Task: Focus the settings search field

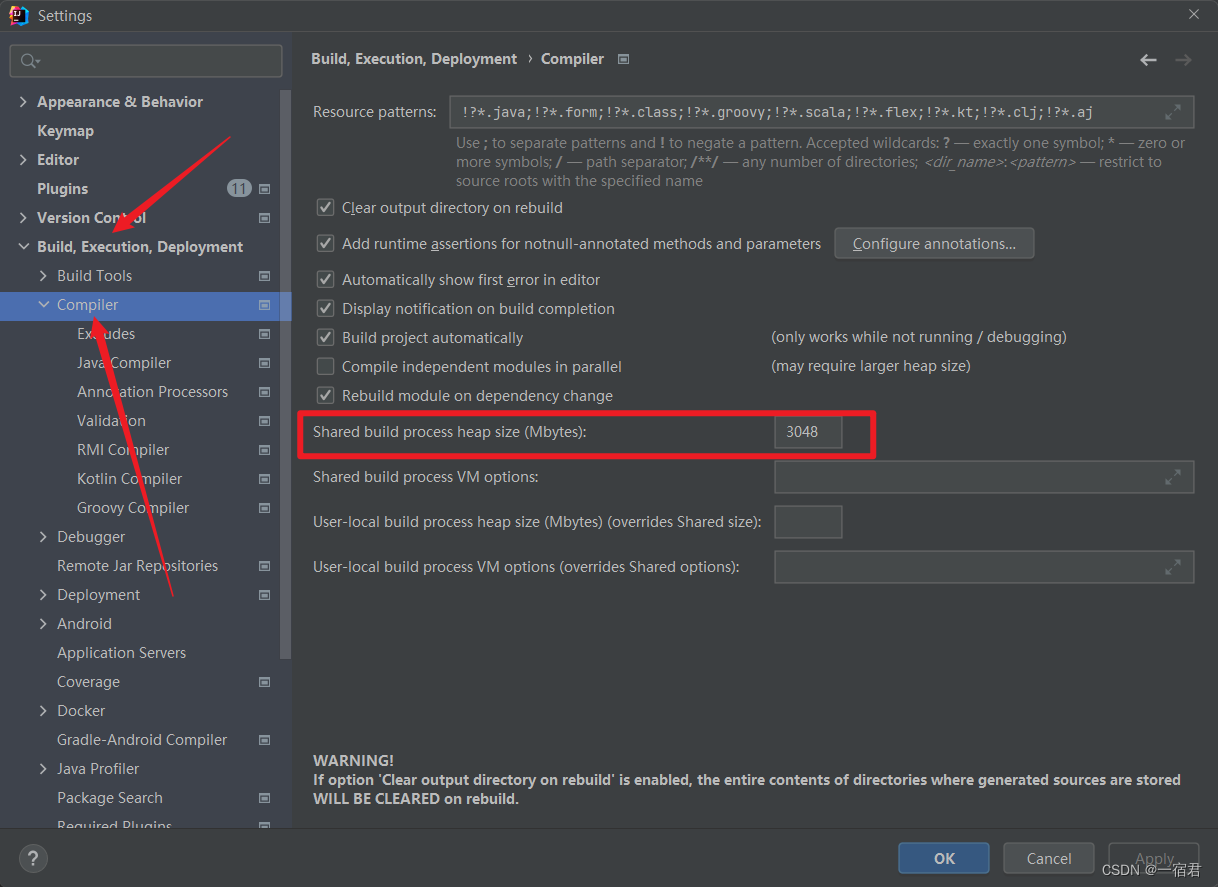Action: point(146,61)
